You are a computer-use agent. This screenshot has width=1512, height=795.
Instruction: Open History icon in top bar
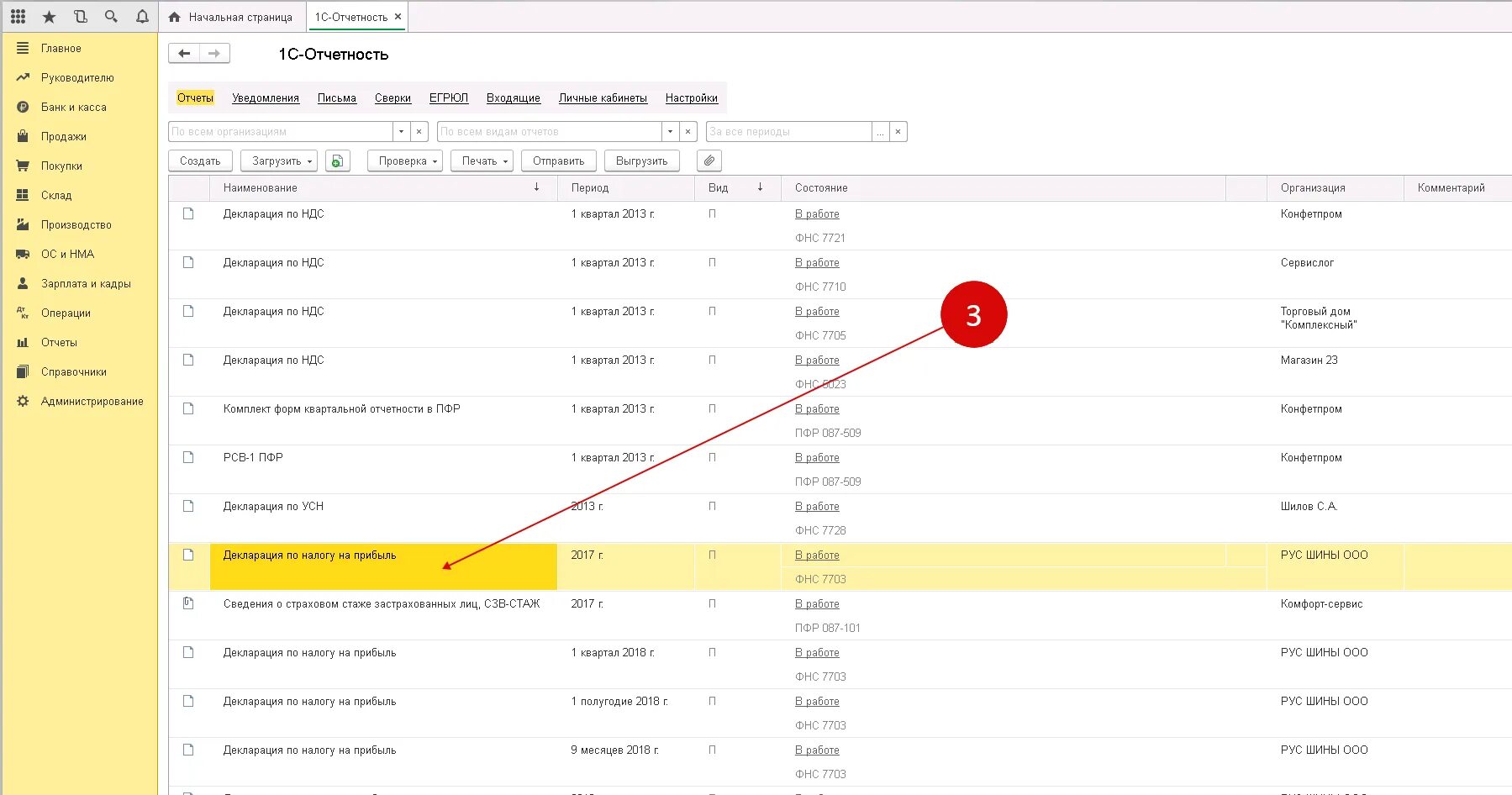(x=80, y=16)
